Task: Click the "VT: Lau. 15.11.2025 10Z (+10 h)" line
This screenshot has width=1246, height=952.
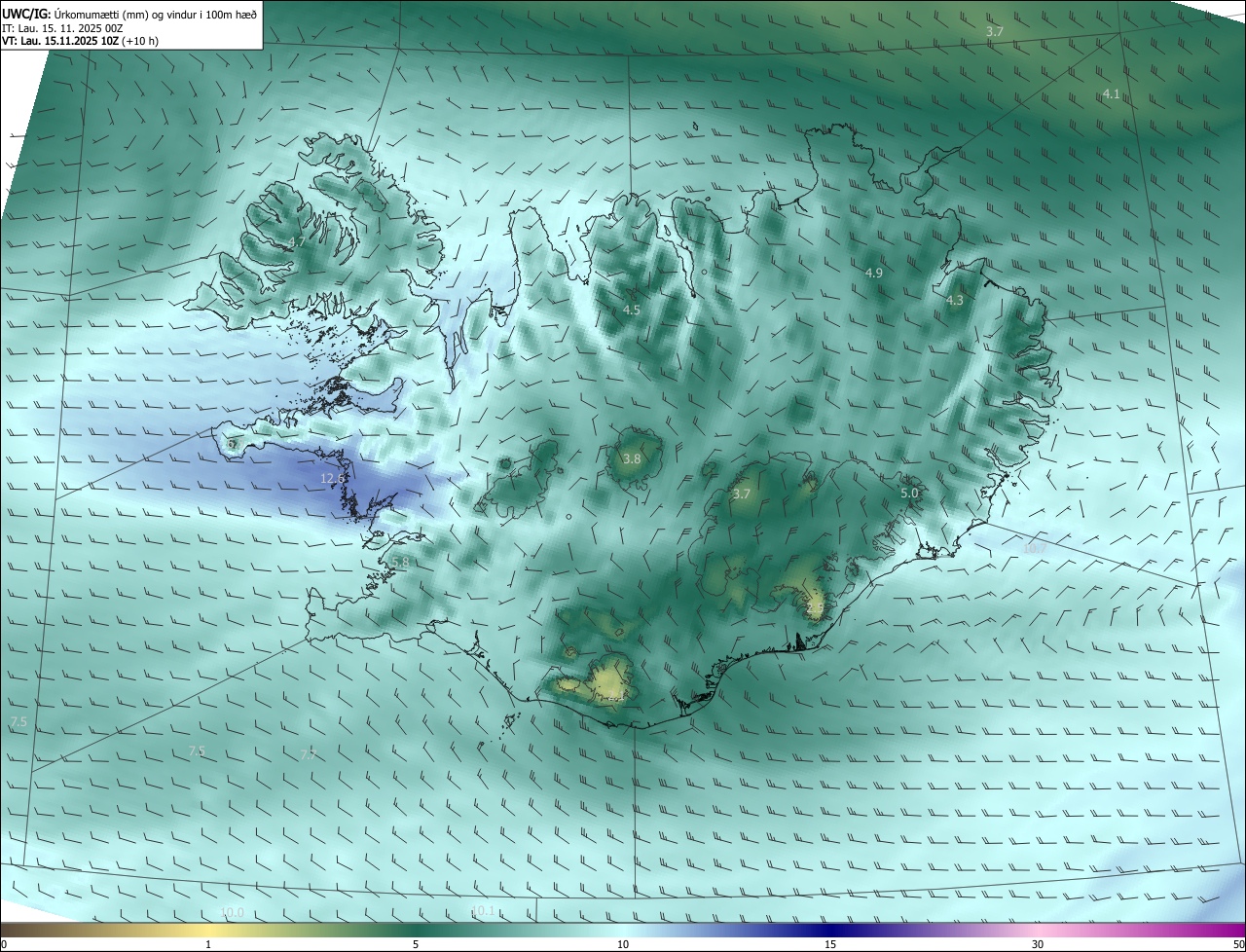Action: point(80,42)
